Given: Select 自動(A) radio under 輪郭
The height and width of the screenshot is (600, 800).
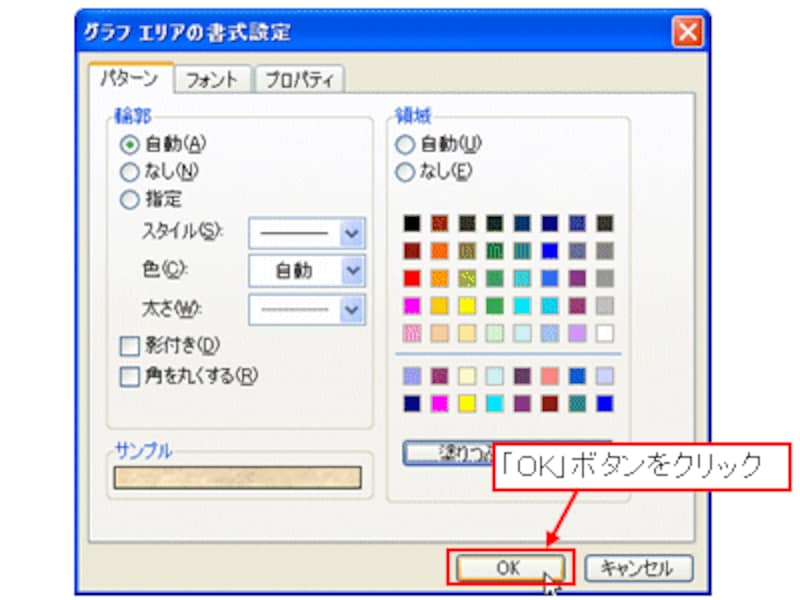Looking at the screenshot, I should click(x=129, y=143).
